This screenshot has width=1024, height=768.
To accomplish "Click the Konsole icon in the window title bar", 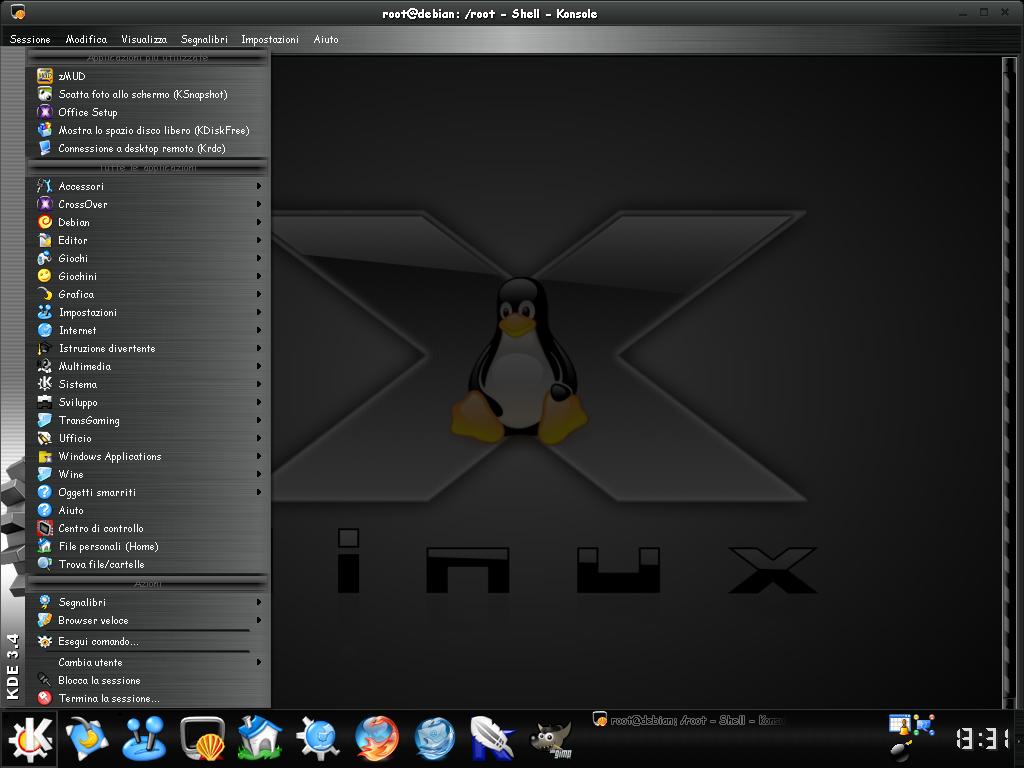I will coord(18,12).
